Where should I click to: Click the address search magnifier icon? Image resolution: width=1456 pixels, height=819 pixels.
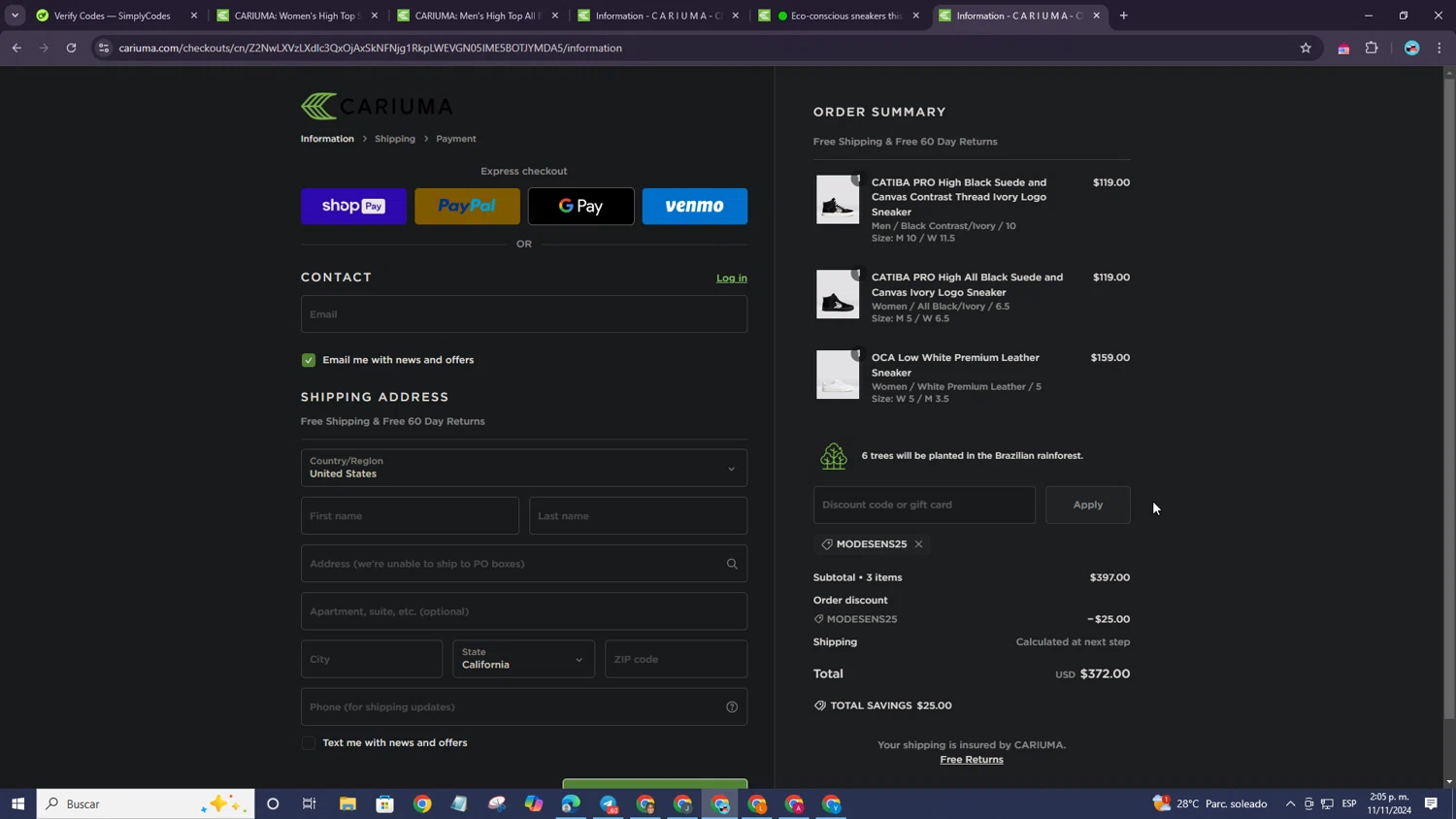click(x=732, y=564)
